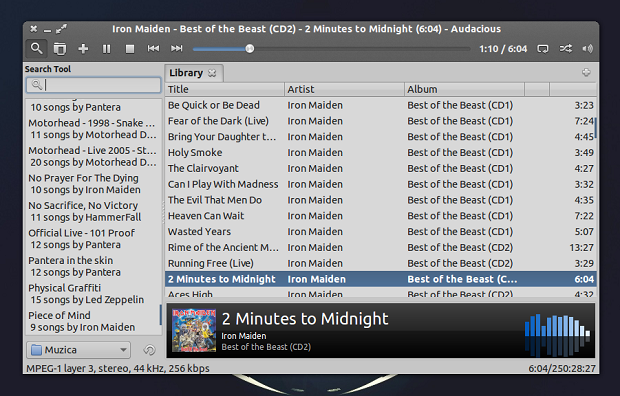Click the playback seek slider
Viewport: 620px width, 396px height.
coord(331,49)
